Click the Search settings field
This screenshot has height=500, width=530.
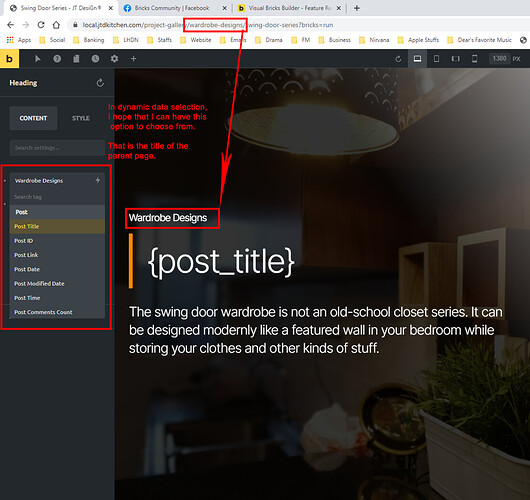click(57, 148)
